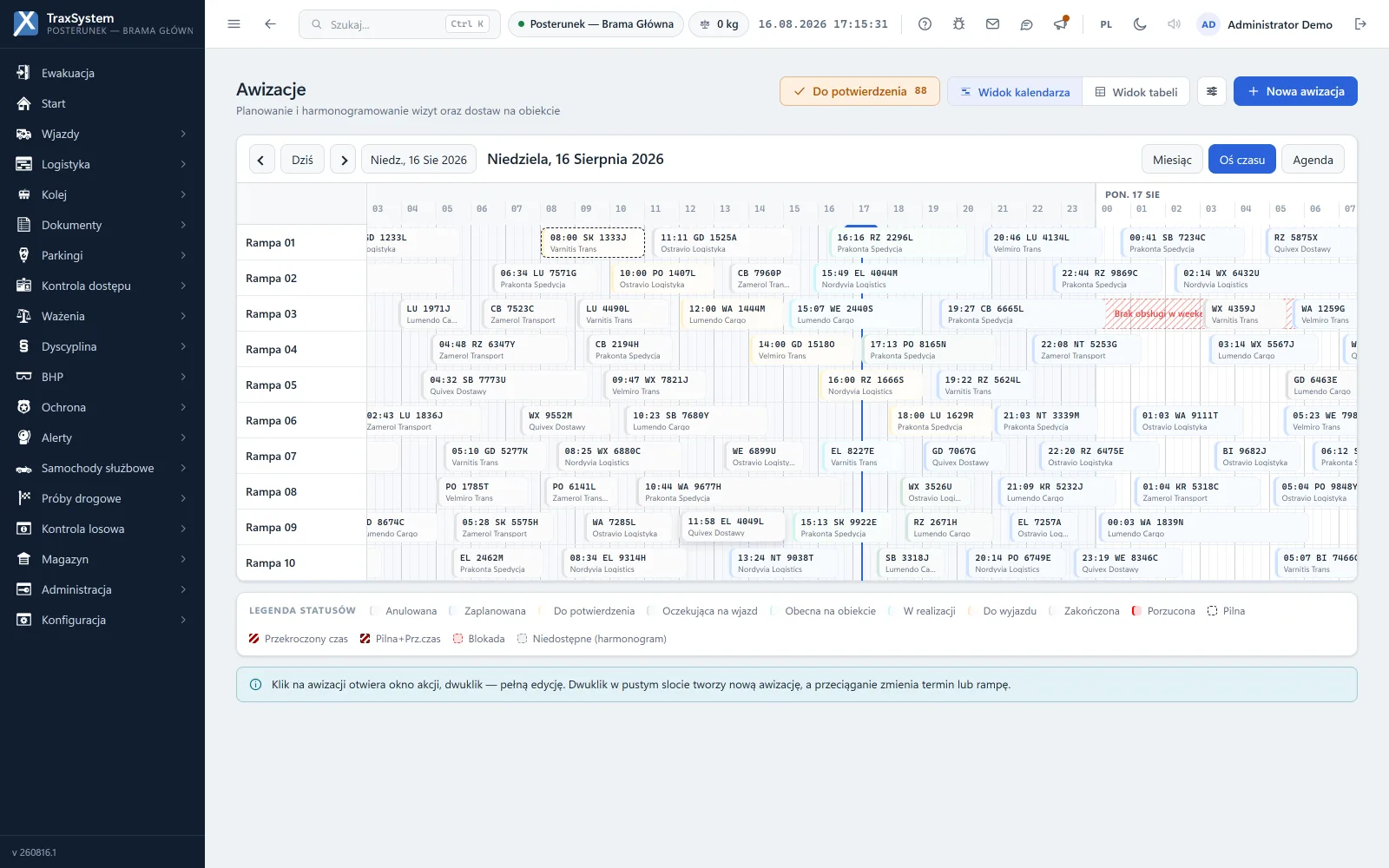Screen dimensions: 1389x868
Task: Click the Porzucona legend status swatch
Action: pos(1136,611)
